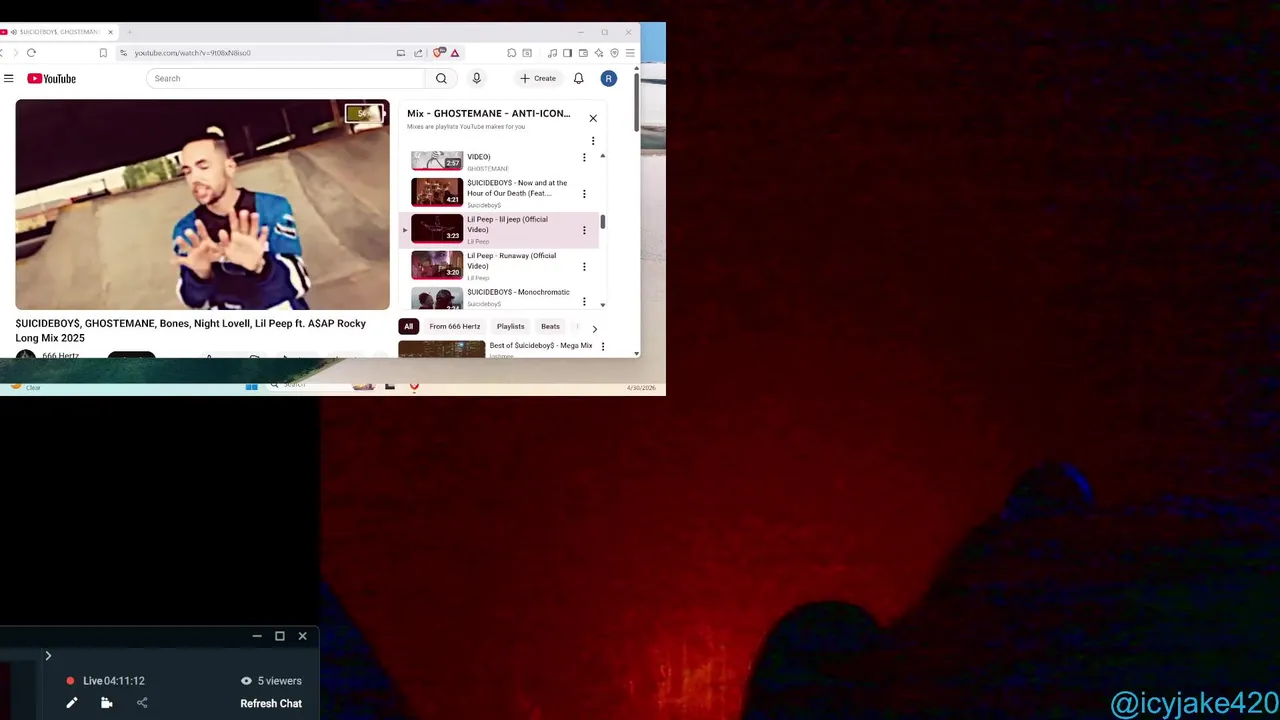Open options for $UICIDEBOY$ Monochromatic track

click(584, 300)
